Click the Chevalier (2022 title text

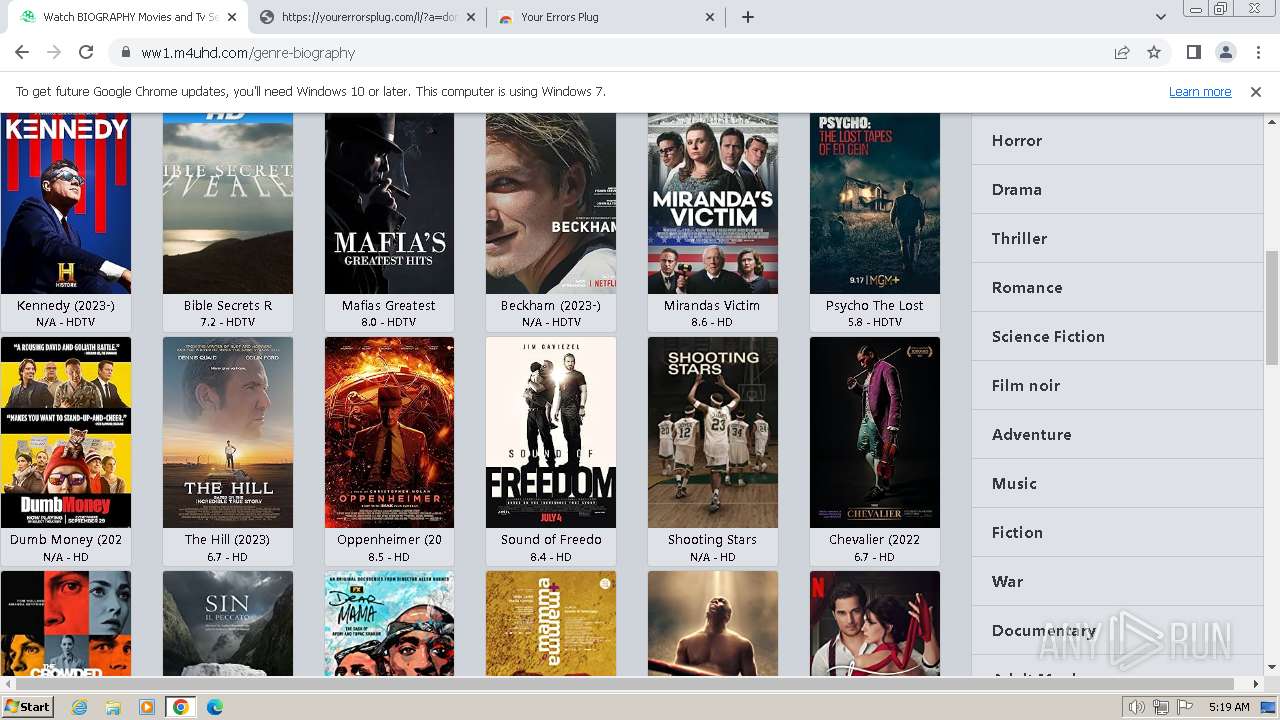(x=875, y=539)
